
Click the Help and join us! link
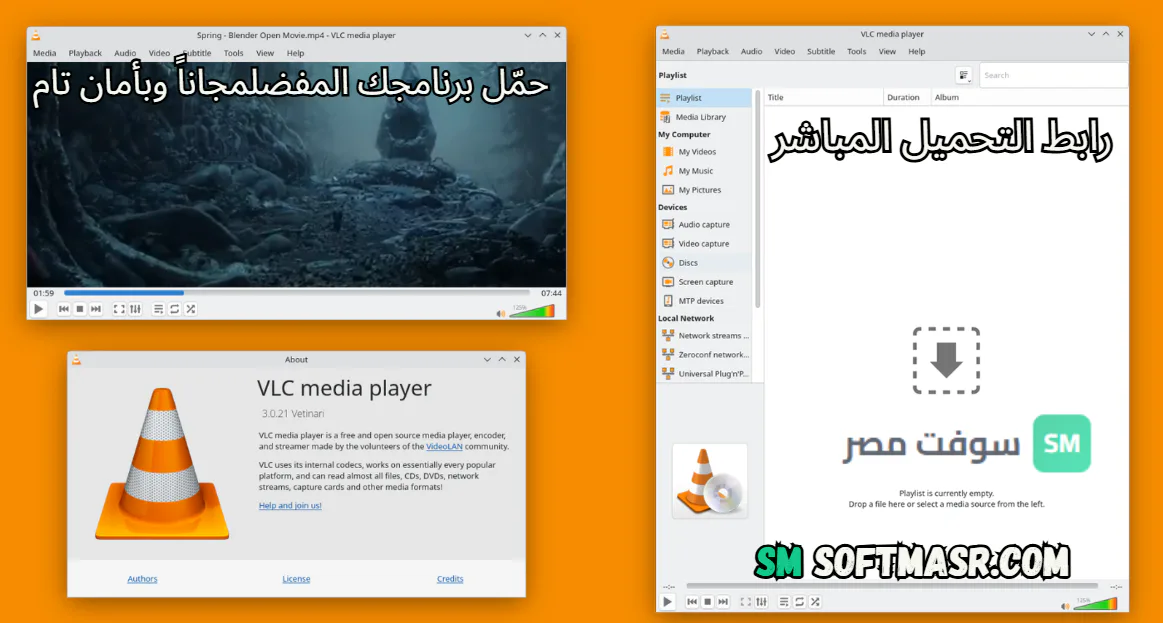290,505
